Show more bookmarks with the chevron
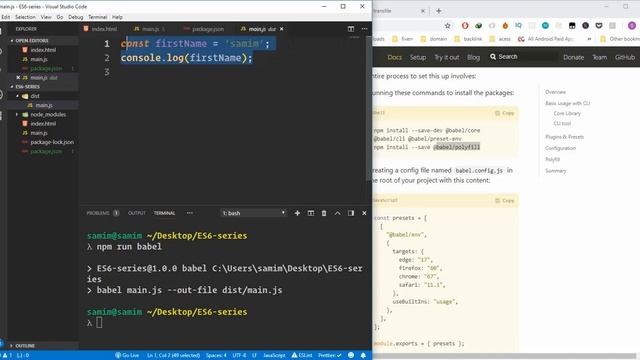The height and width of the screenshot is (360, 640). pos(589,39)
